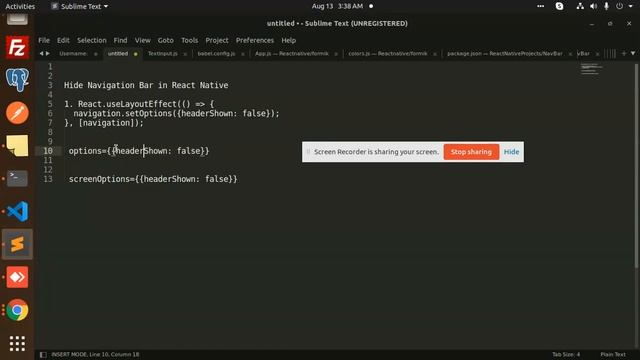Open power menu icon in top bar
Viewport: 640px width, 360px height.
tap(620, 6)
